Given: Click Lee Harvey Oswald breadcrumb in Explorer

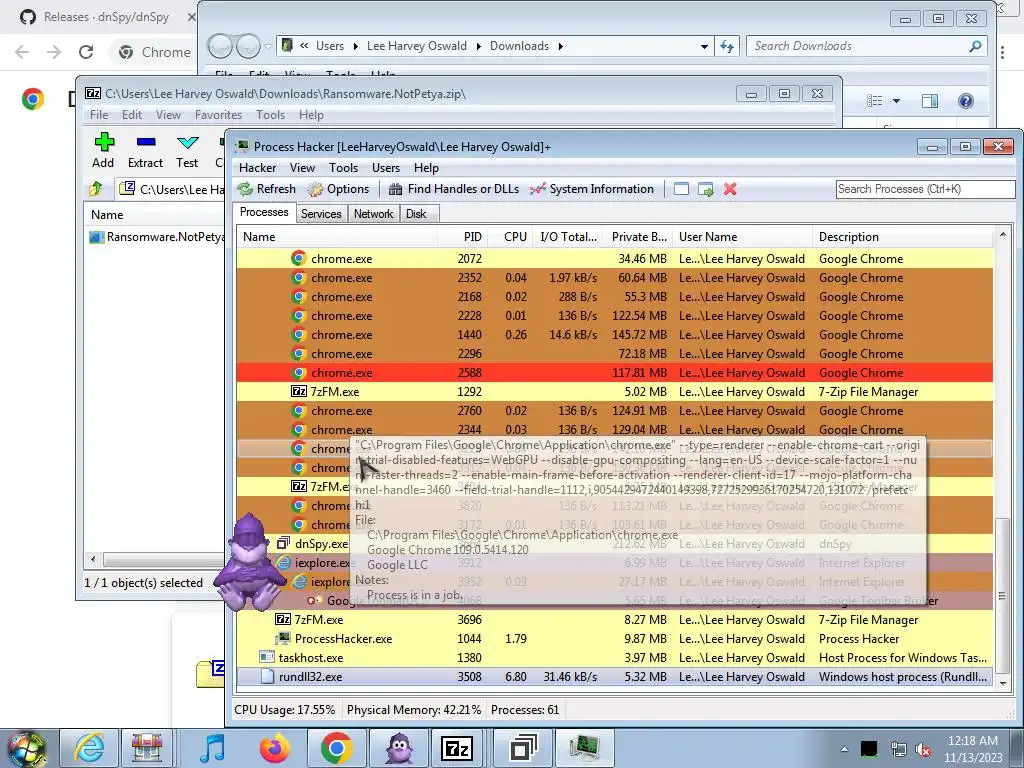Looking at the screenshot, I should pyautogui.click(x=417, y=46).
